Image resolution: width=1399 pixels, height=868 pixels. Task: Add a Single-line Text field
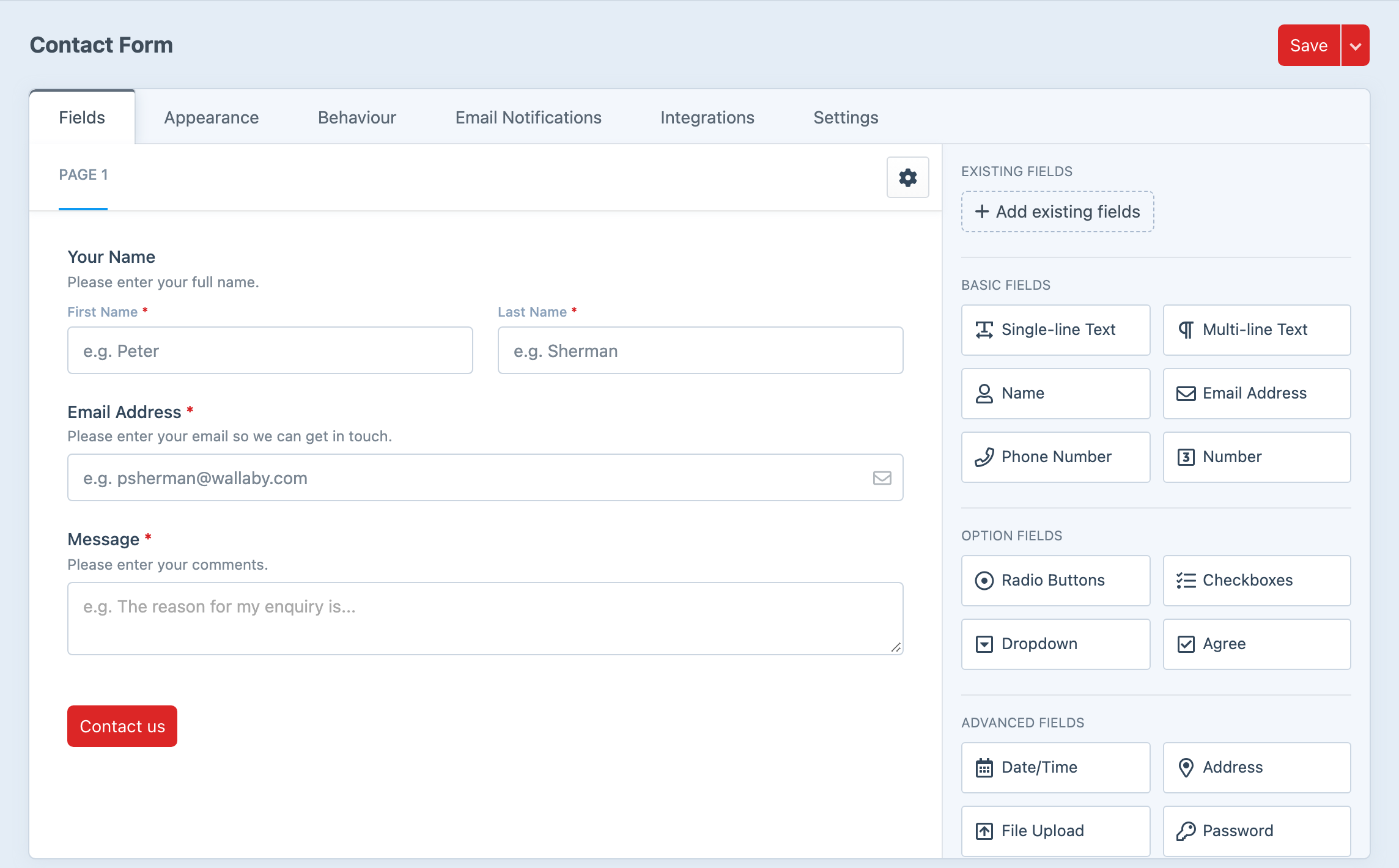coord(1055,330)
